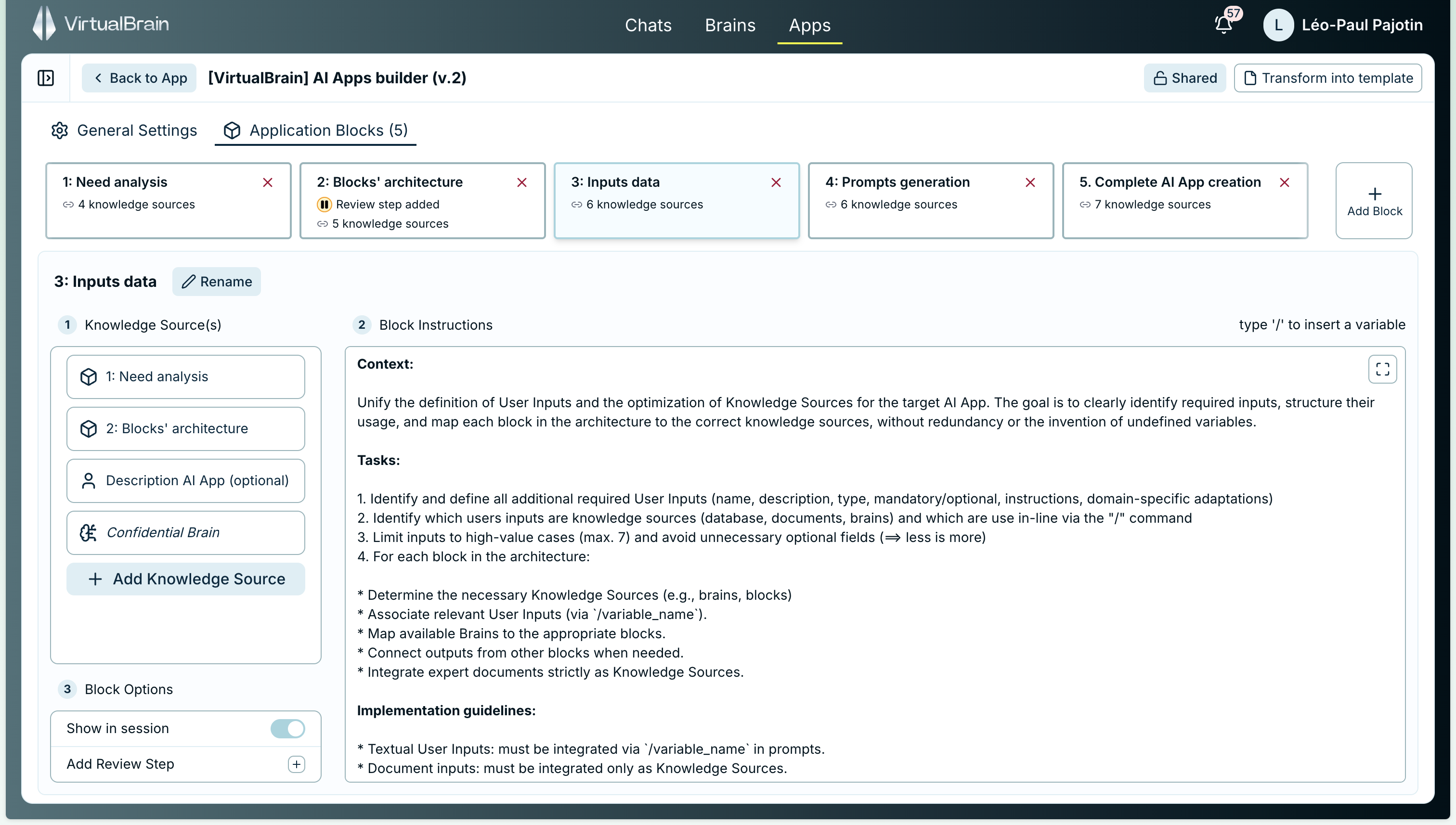Click the link icon beside 4 knowledge sources
1456x825 pixels.
tap(68, 205)
